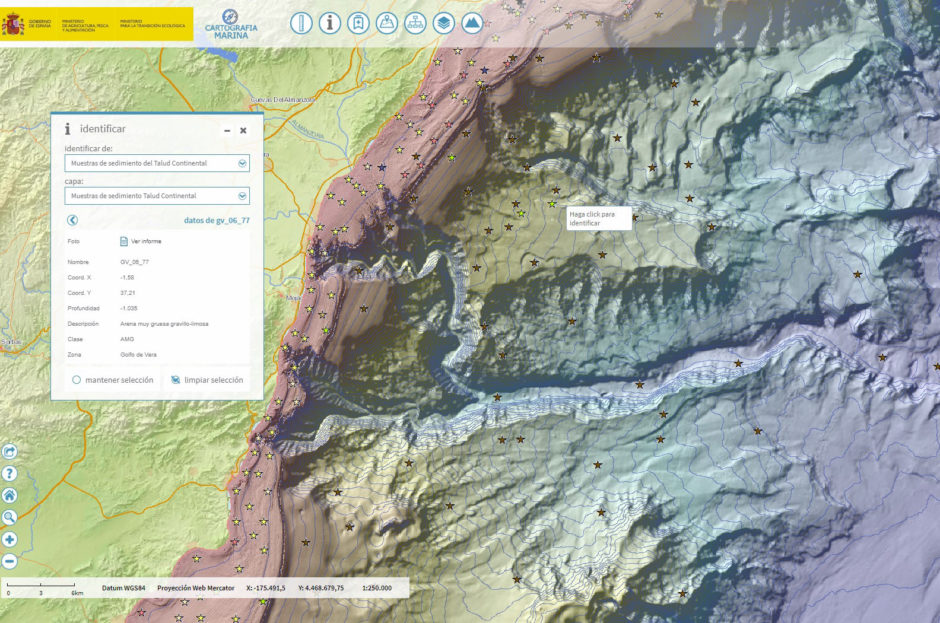Image resolution: width=940 pixels, height=623 pixels.
Task: Return to home map extent
Action: pos(10,495)
